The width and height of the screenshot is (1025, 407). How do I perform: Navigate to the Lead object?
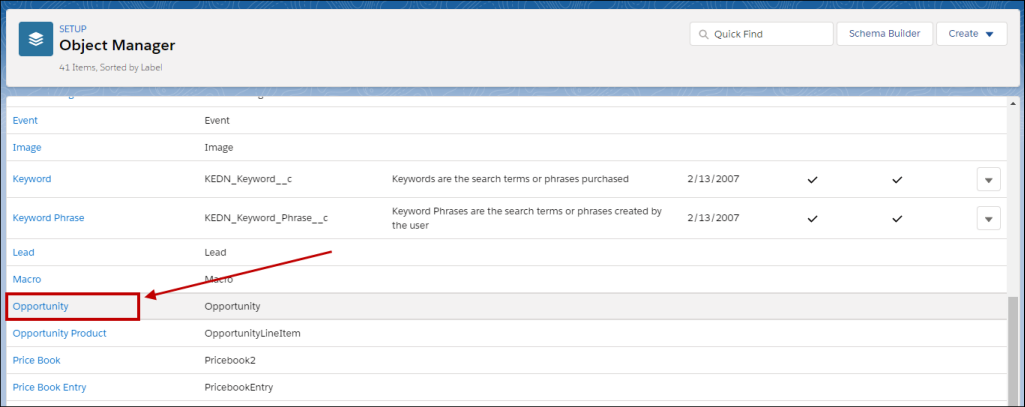[x=24, y=252]
